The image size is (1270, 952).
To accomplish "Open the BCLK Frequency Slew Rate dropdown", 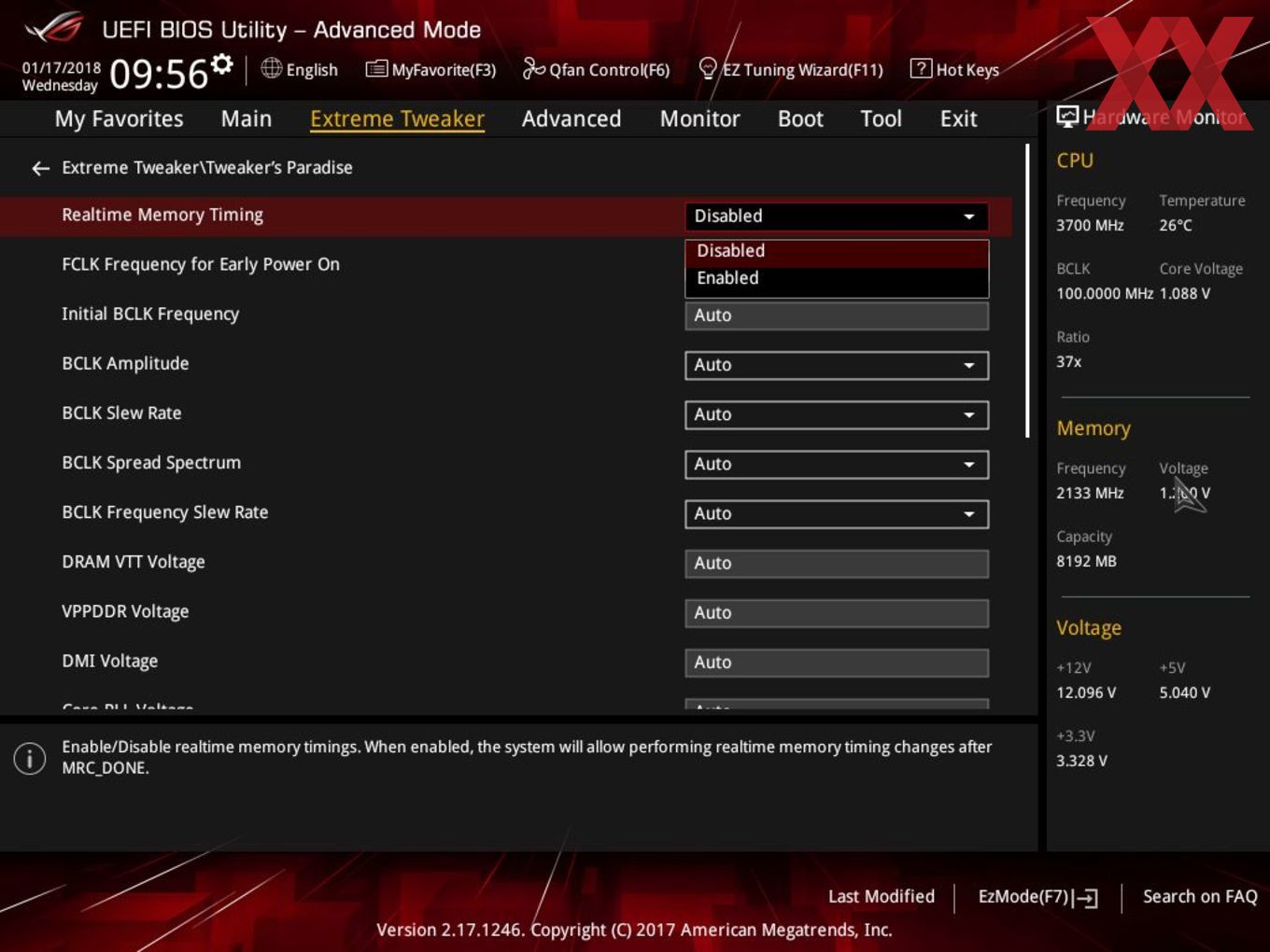I will coord(837,513).
